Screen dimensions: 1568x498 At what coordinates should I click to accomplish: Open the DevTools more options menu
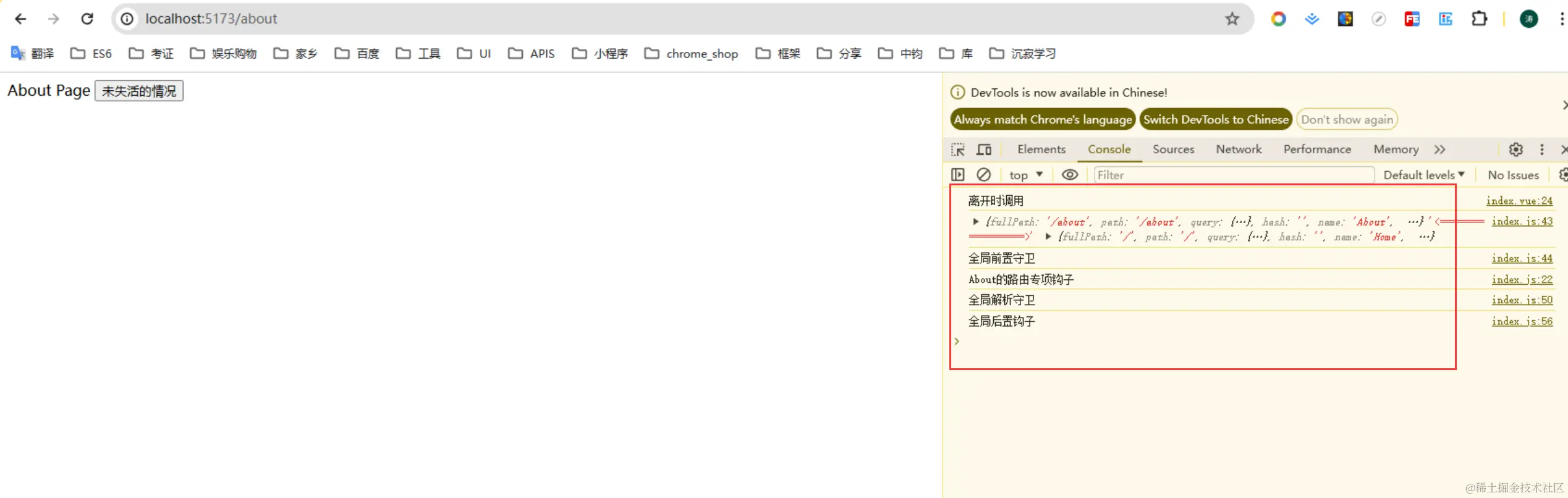(x=1542, y=150)
